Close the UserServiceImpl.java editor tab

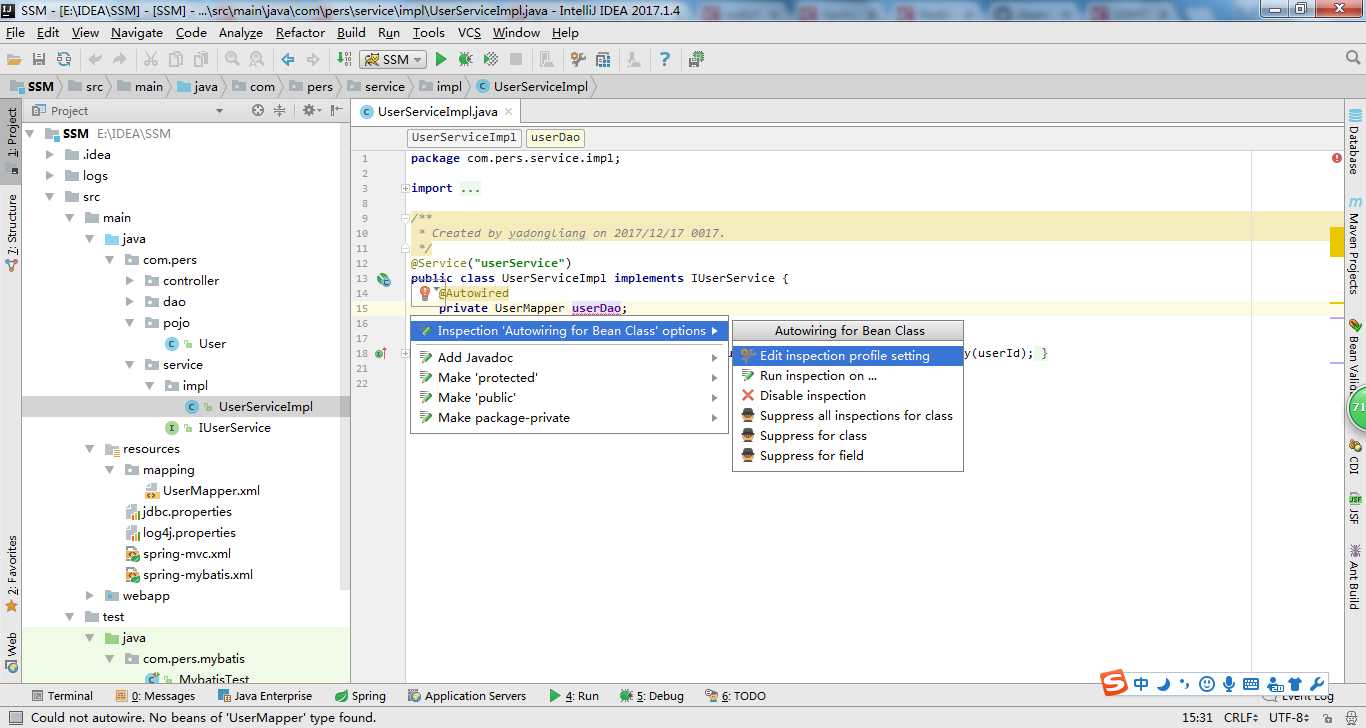pos(508,112)
